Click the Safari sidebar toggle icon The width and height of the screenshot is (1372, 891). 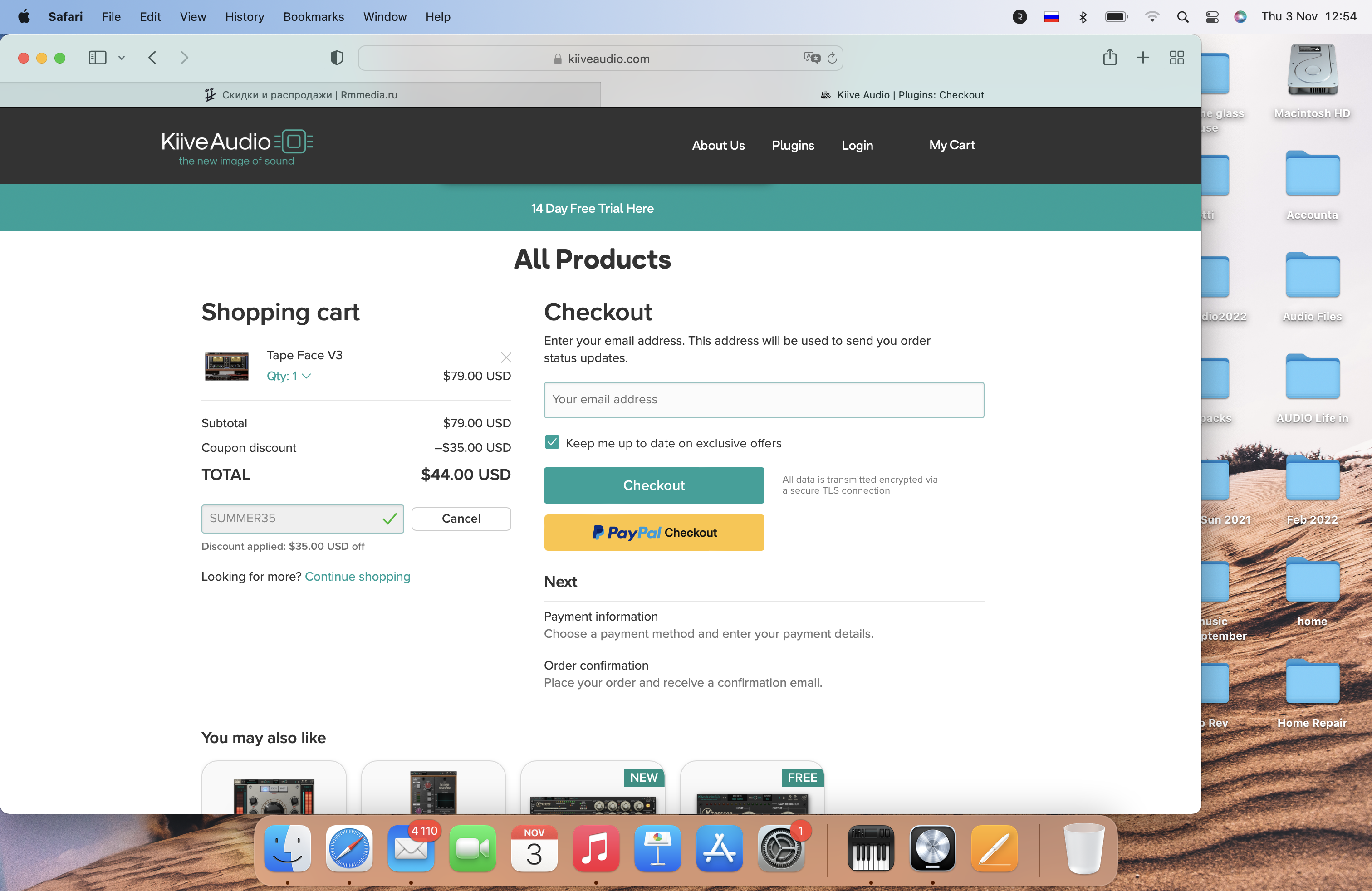pos(97,58)
